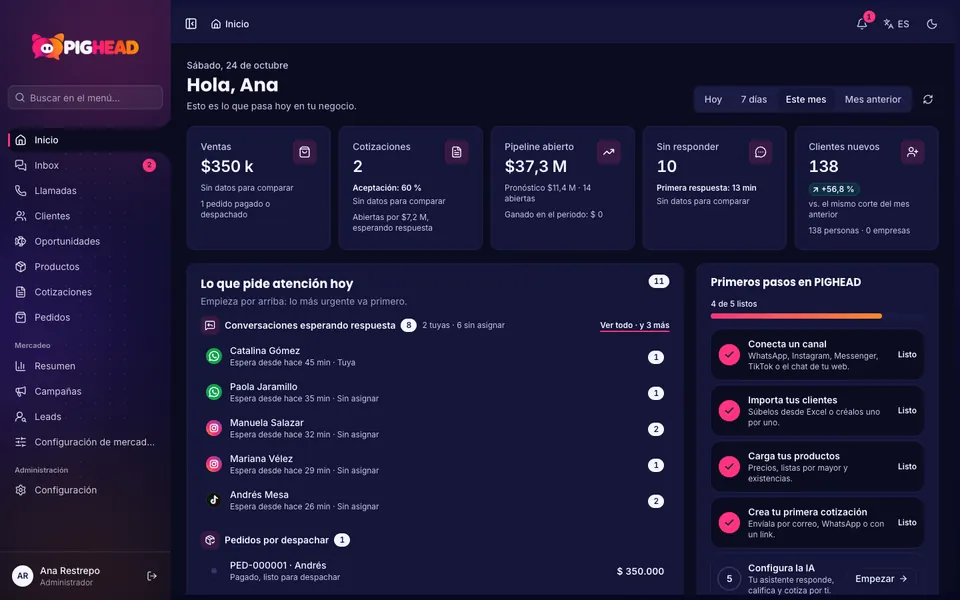Refresh the dashboard data
Image resolution: width=960 pixels, height=600 pixels.
(x=928, y=99)
